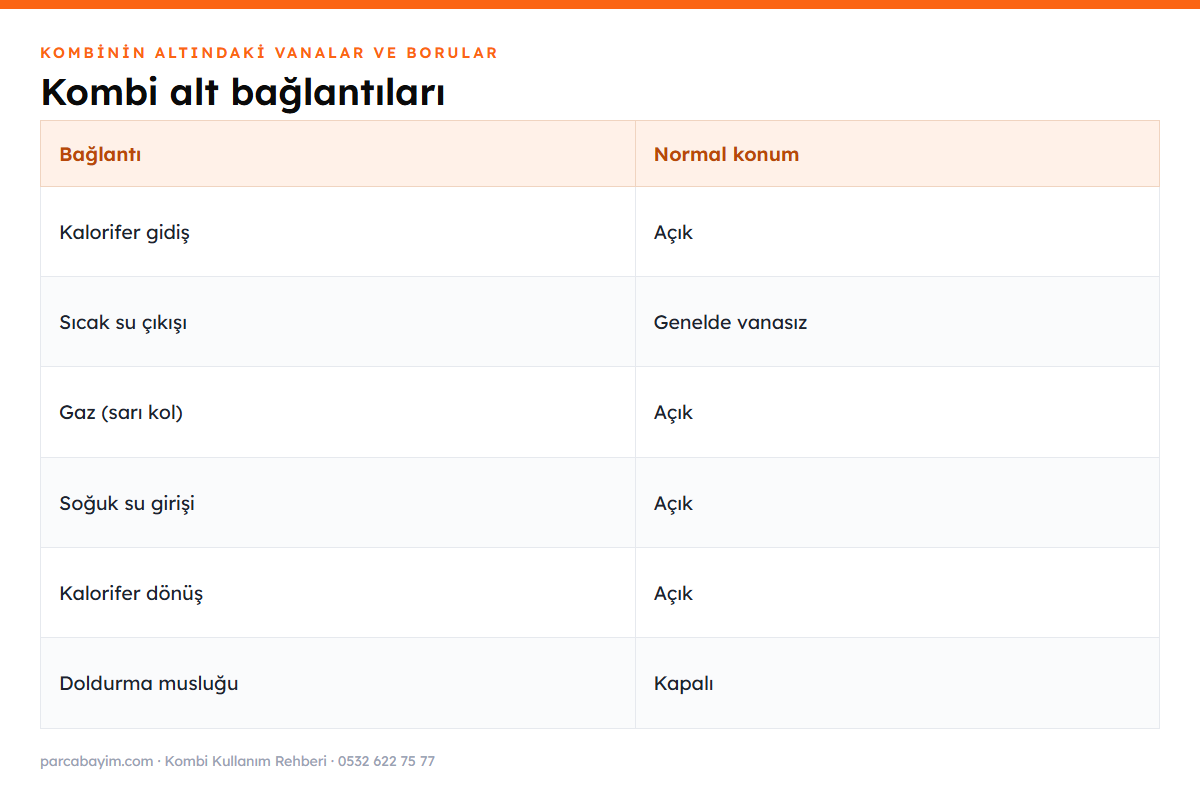Click the Normal konum column header
The height and width of the screenshot is (800, 1200).
897,154
